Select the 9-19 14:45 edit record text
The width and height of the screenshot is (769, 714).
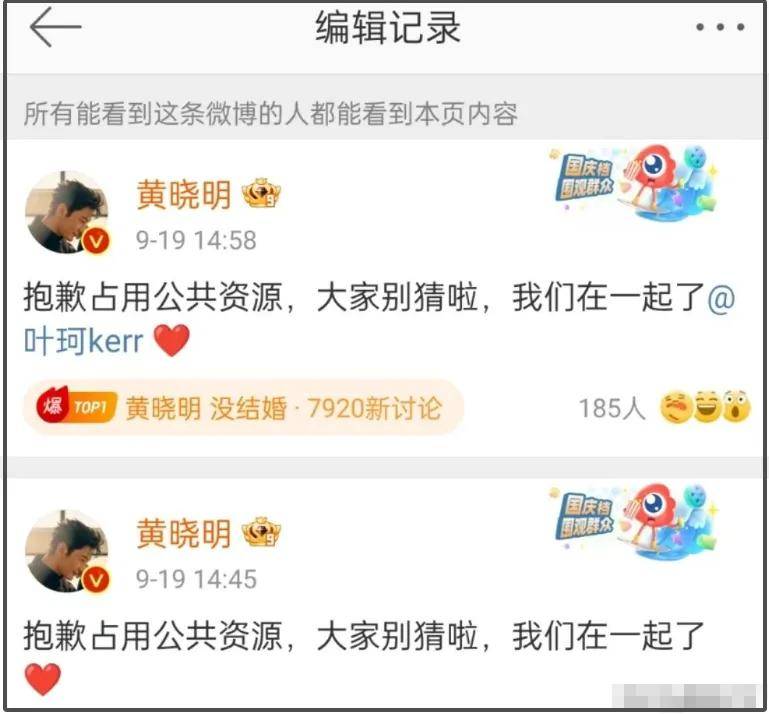click(x=196, y=579)
